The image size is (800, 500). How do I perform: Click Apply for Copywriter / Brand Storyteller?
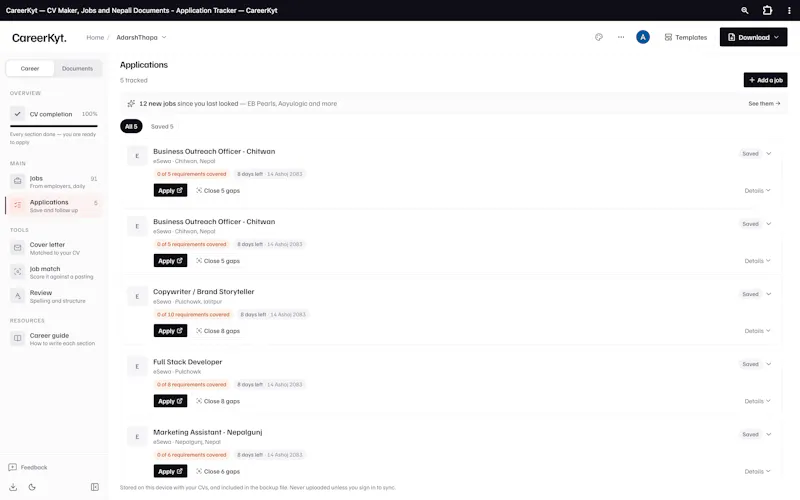pos(170,331)
